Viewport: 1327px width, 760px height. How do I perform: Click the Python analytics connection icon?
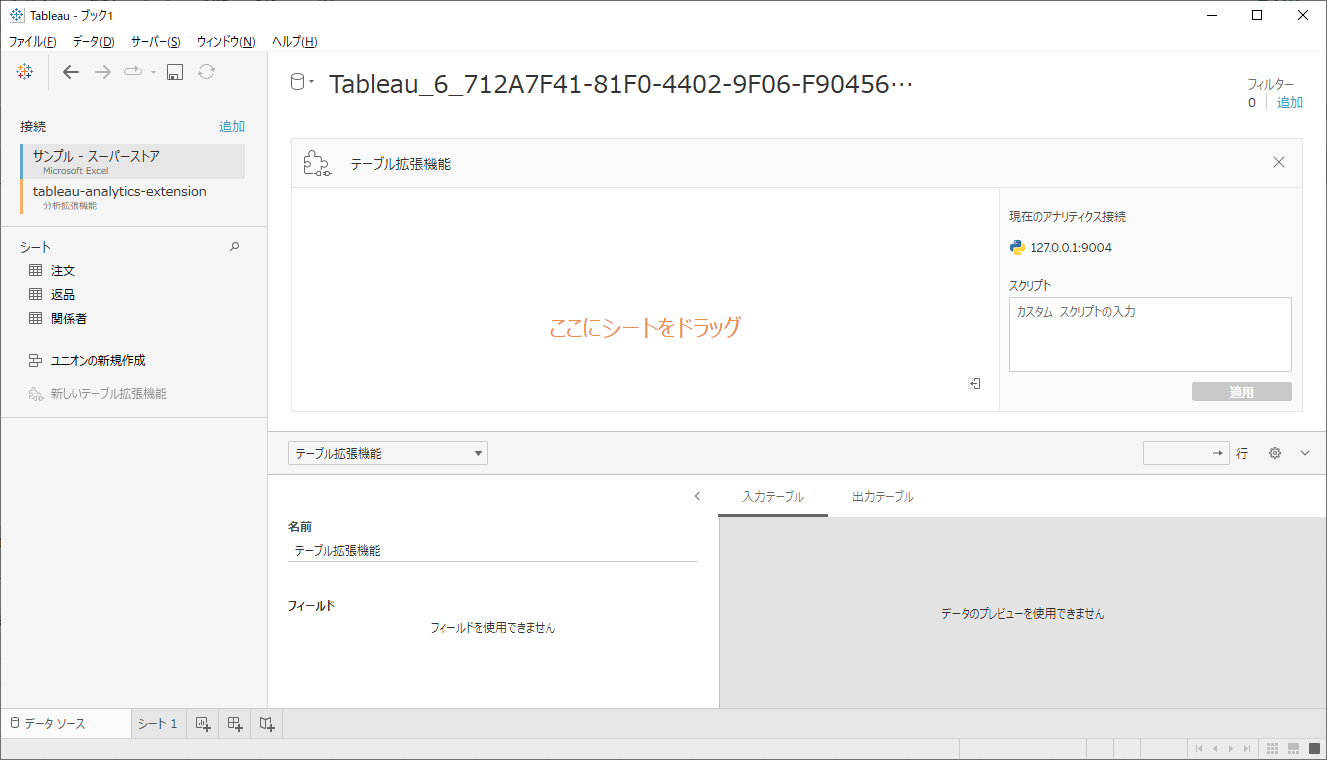[1017, 248]
